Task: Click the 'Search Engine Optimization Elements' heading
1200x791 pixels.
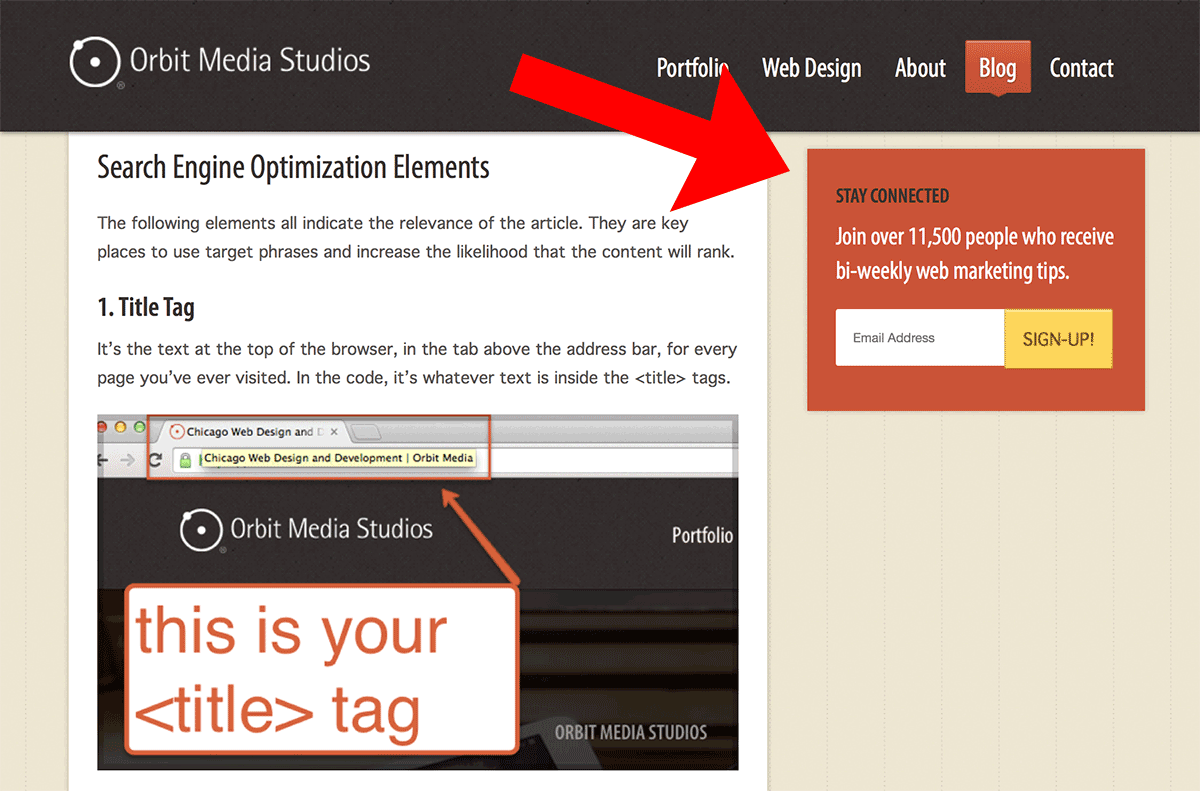Action: point(293,167)
